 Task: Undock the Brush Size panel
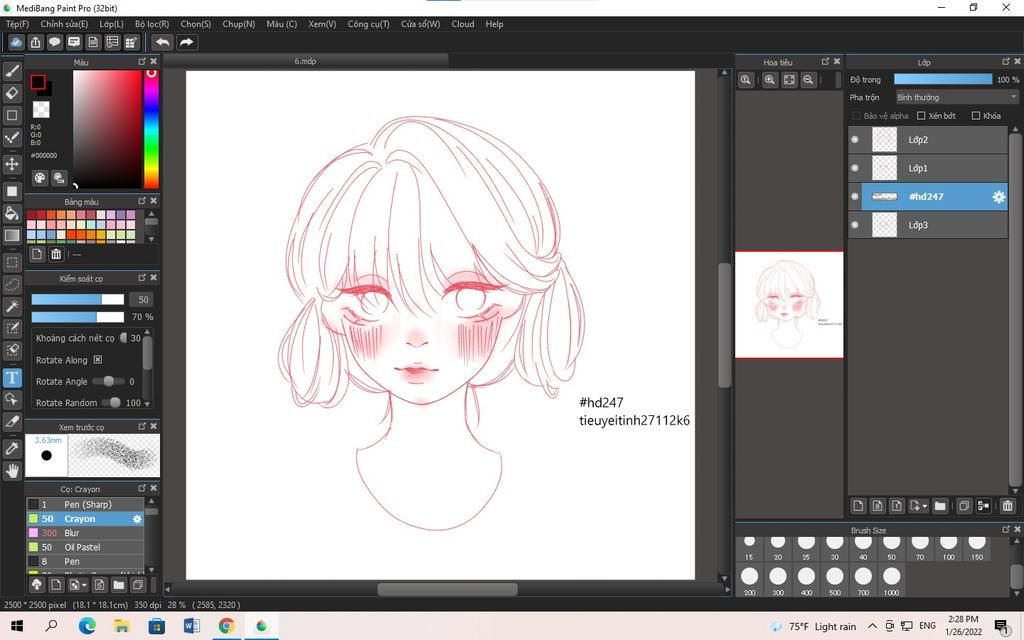click(1006, 530)
